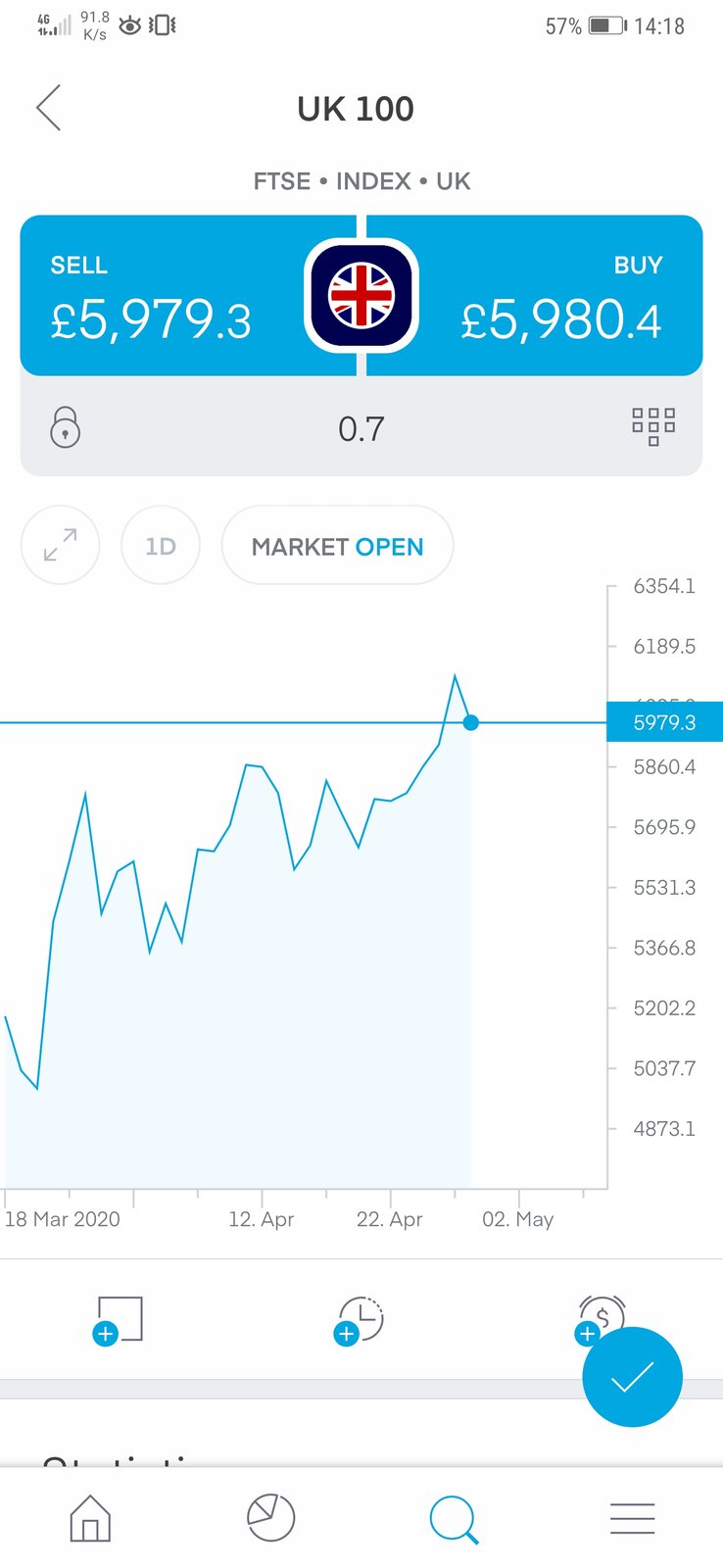Tap the padlock icon

tap(65, 428)
